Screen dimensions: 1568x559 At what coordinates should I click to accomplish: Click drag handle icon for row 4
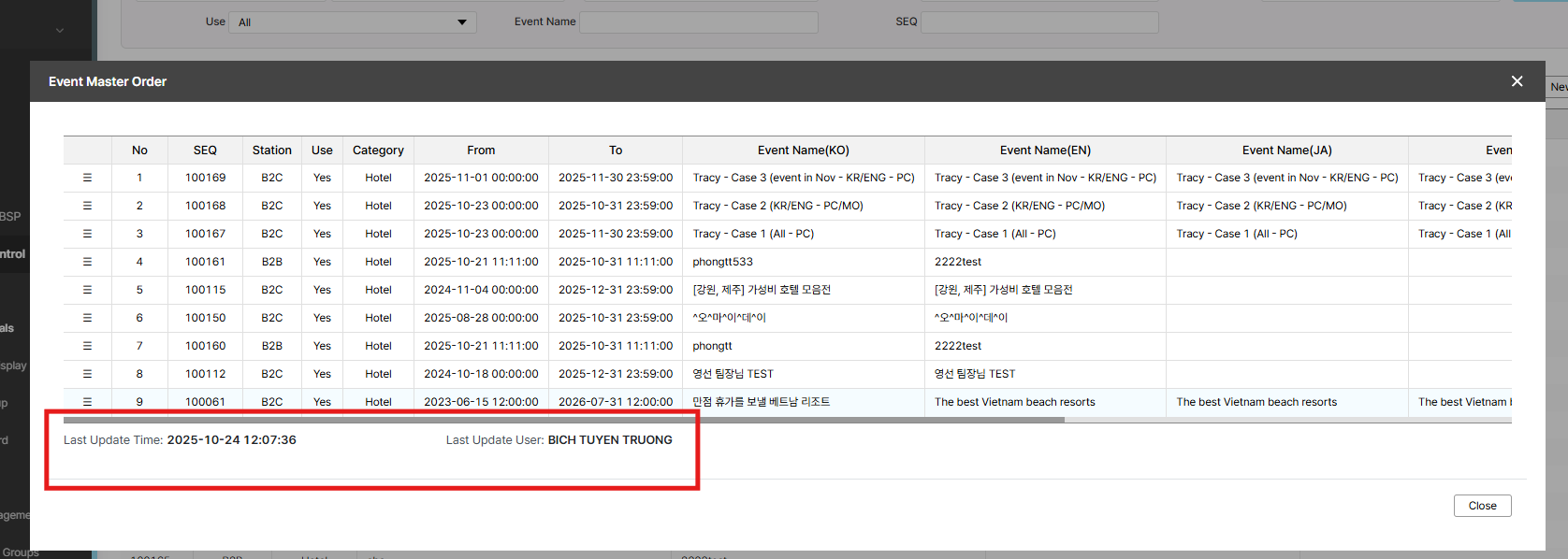click(x=87, y=262)
